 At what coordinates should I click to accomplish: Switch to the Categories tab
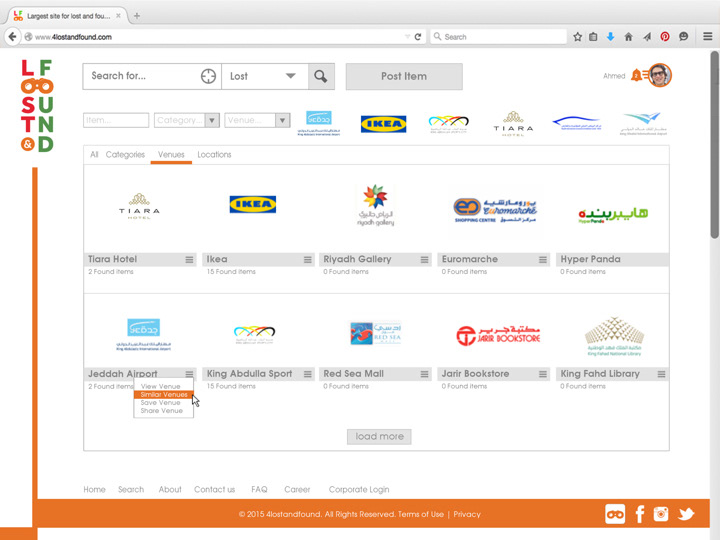click(x=125, y=155)
